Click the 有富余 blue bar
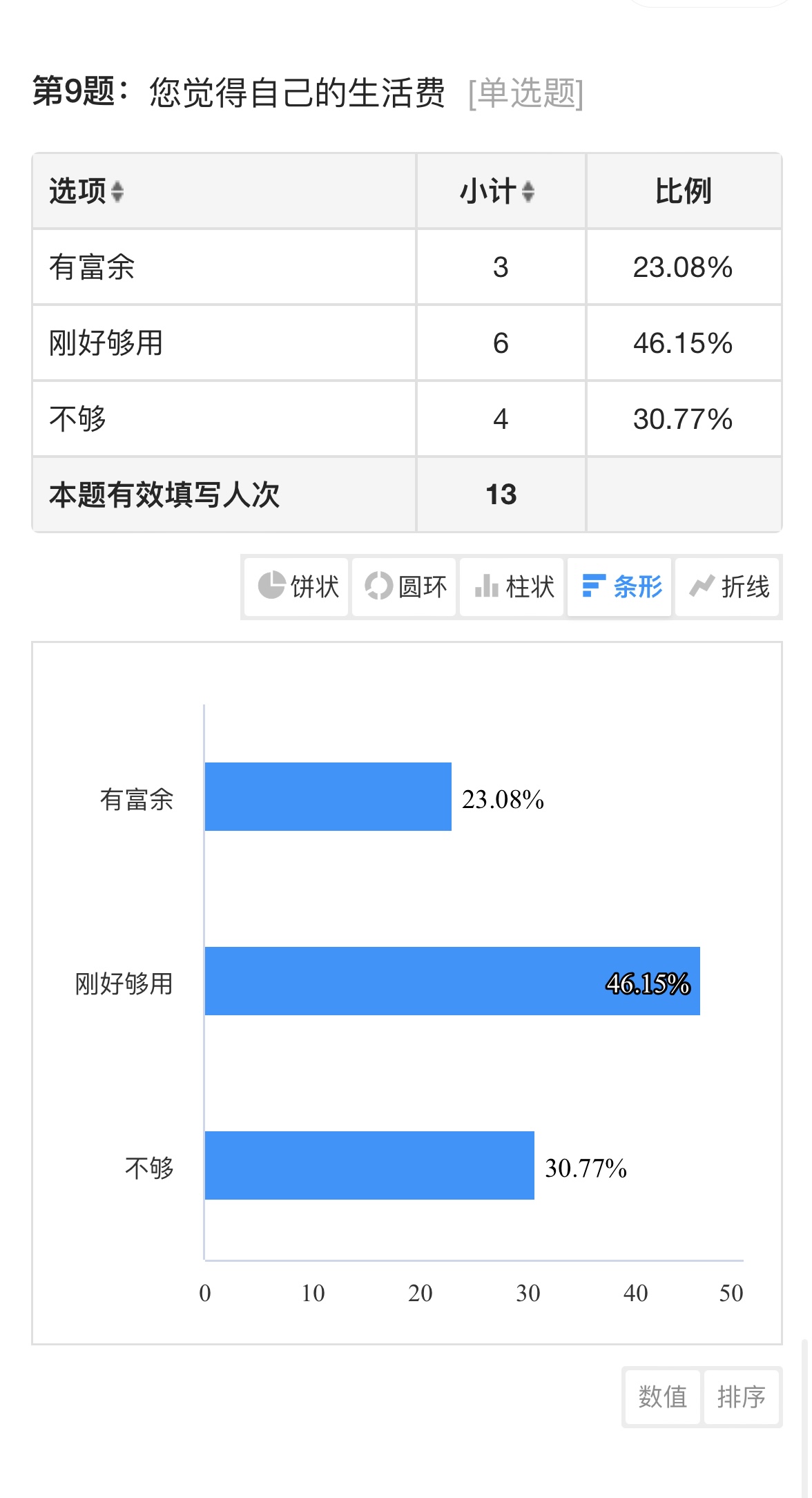 328,796
